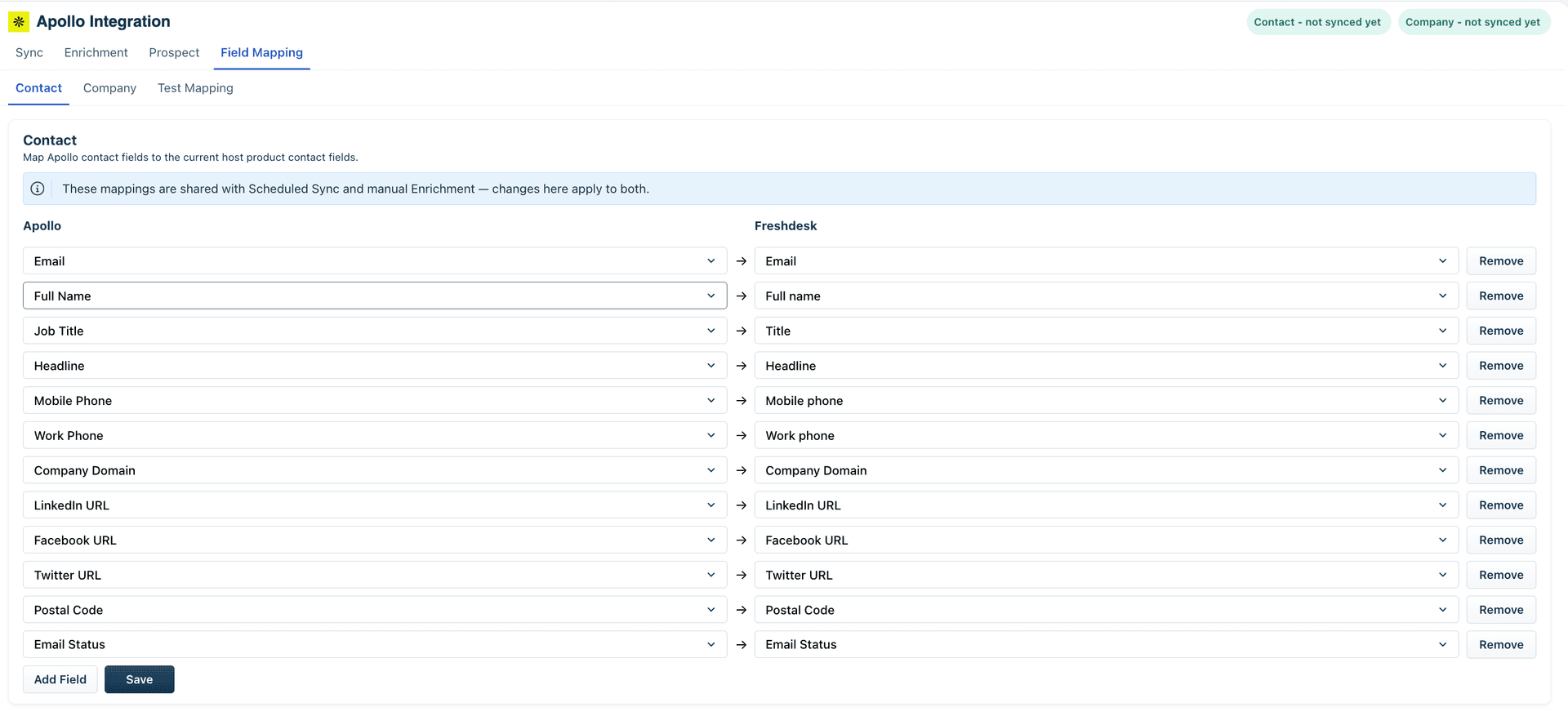
Task: Click the Apollo column header
Action: coord(42,226)
